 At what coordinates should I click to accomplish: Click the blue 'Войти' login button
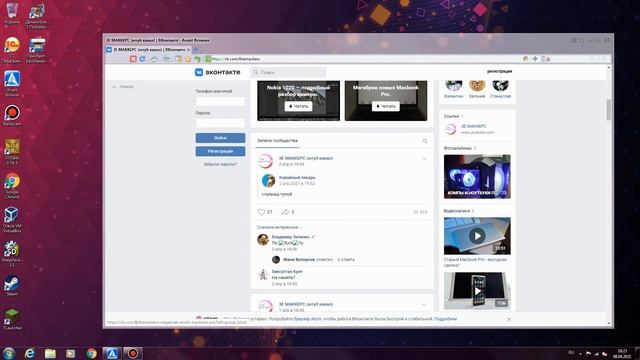point(220,138)
